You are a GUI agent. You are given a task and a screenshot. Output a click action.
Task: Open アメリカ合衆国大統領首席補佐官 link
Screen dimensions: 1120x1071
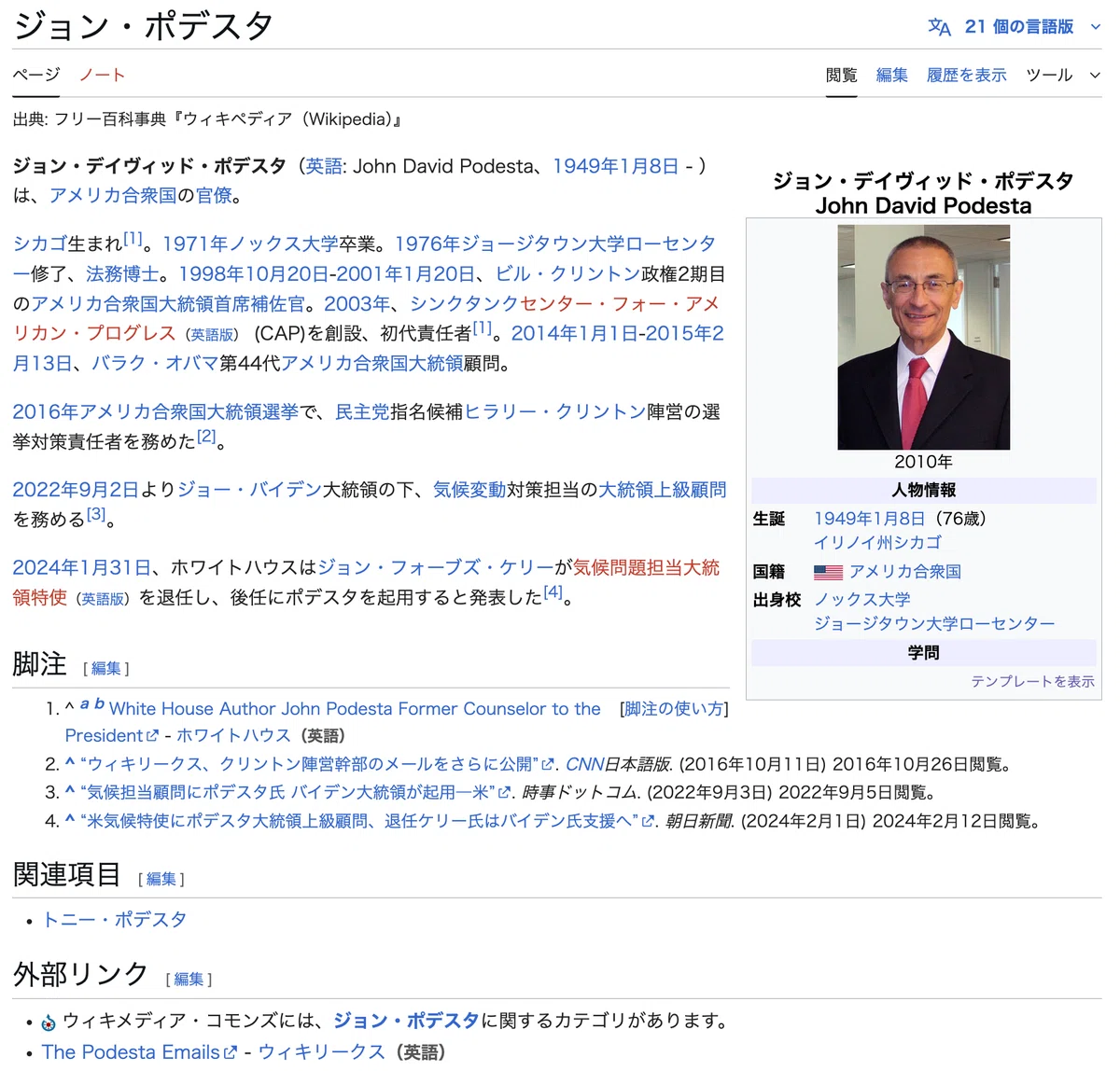[x=168, y=304]
